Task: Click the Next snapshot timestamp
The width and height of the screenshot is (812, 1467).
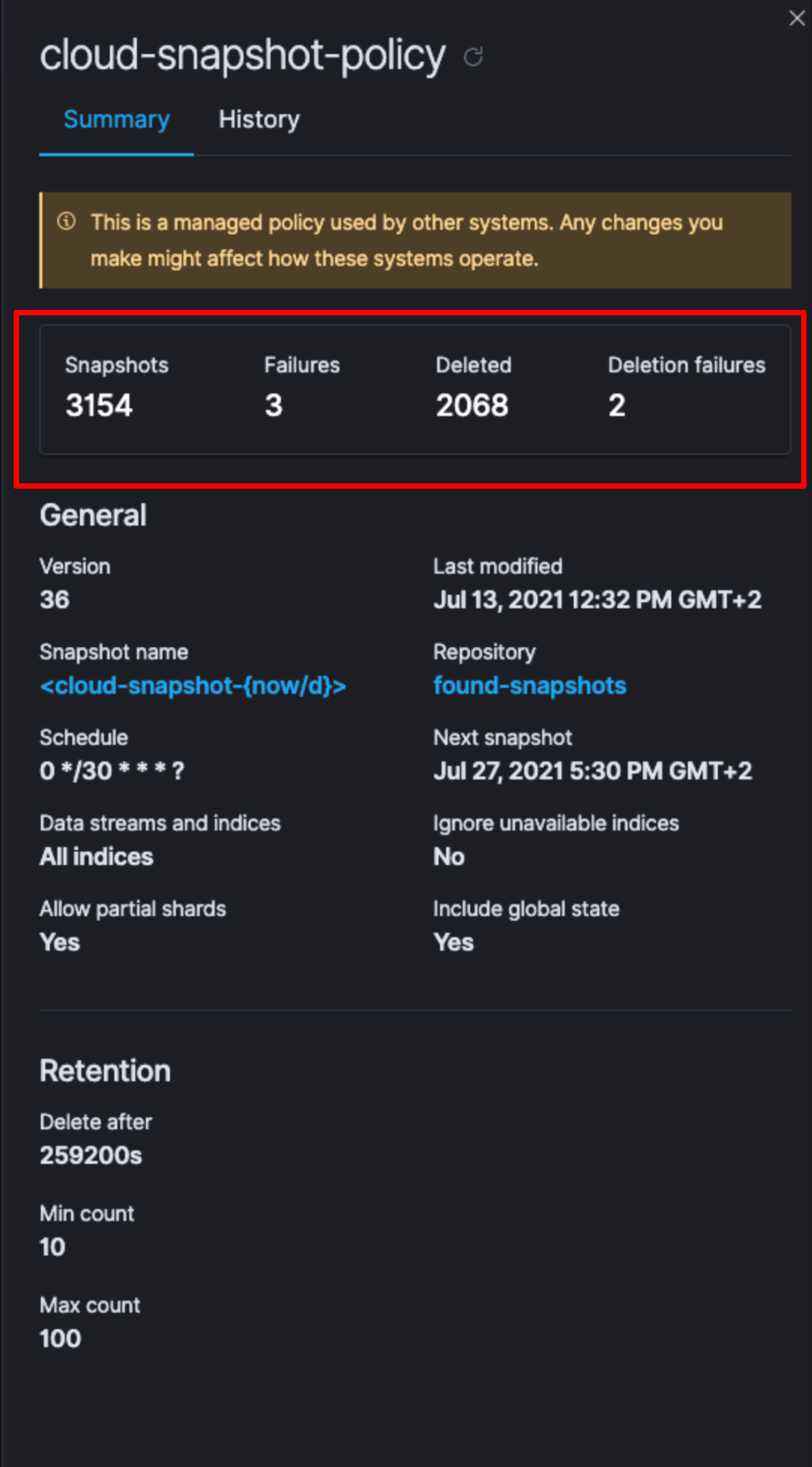Action: (592, 770)
